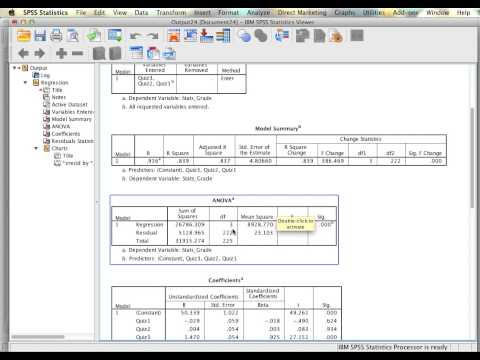Click the Unstandardized Coefficients header
The width and height of the screenshot is (480, 360).
click(x=203, y=297)
